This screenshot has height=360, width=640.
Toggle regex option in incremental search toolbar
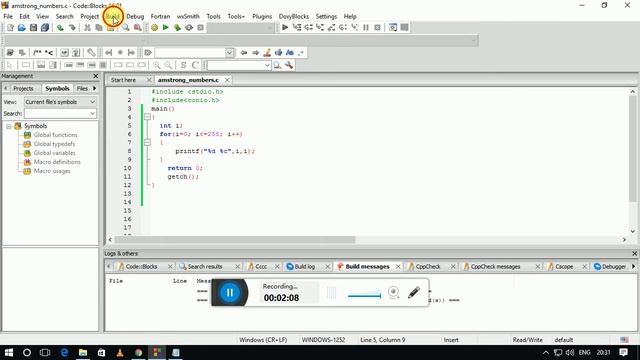(x=301, y=53)
